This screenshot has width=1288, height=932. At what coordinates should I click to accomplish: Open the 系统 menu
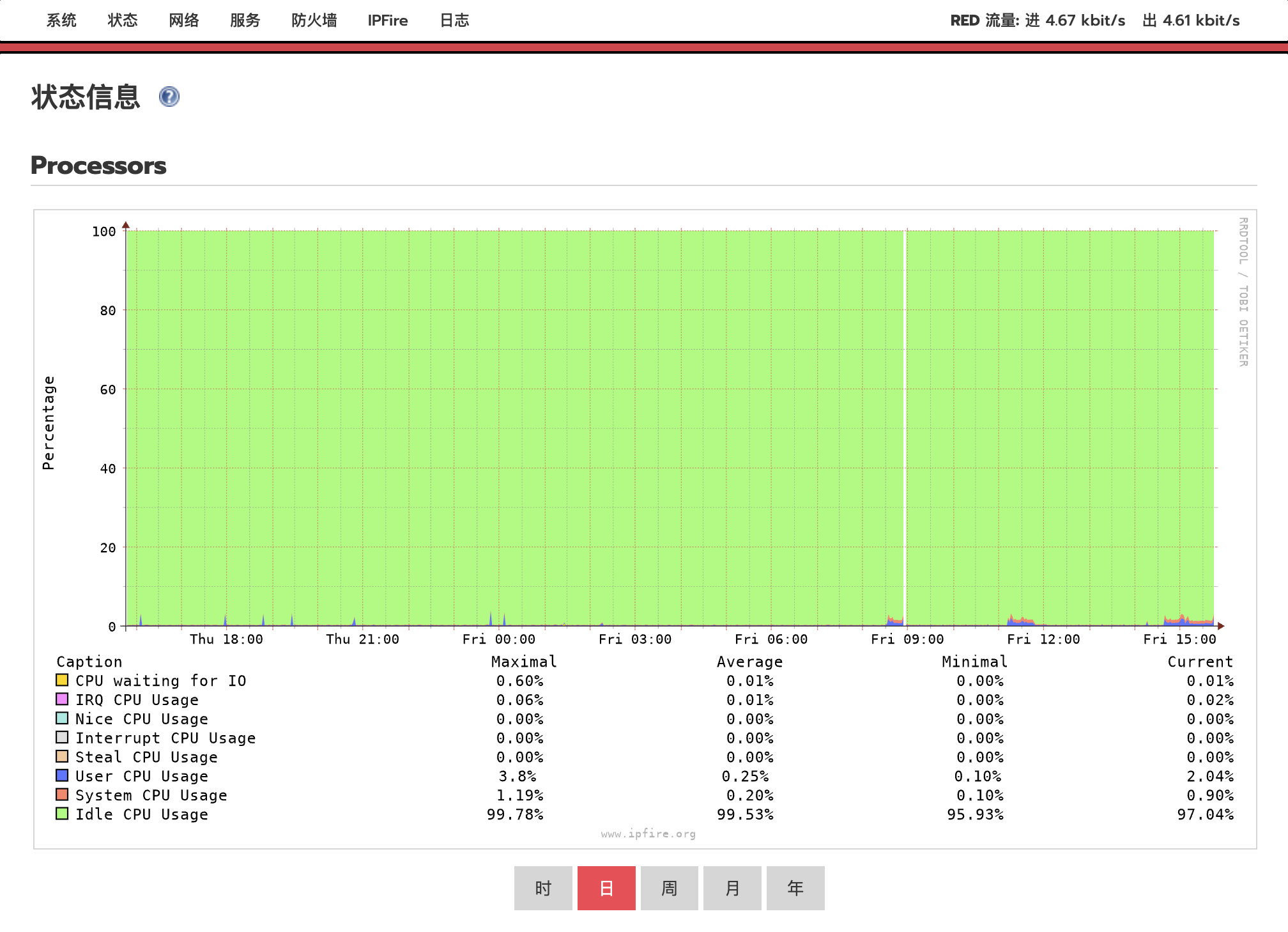(x=61, y=20)
